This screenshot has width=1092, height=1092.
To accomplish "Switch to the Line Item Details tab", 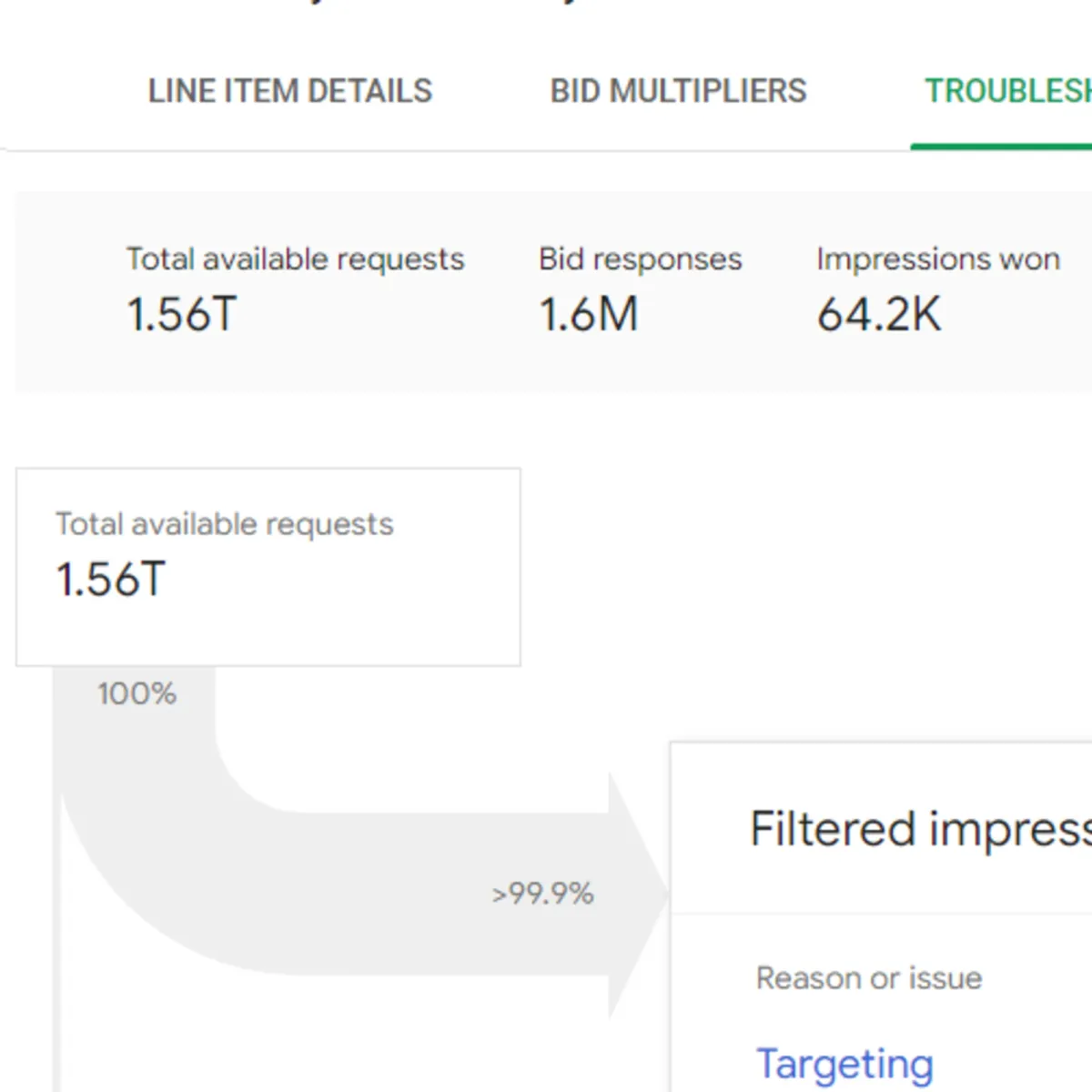I will [289, 91].
